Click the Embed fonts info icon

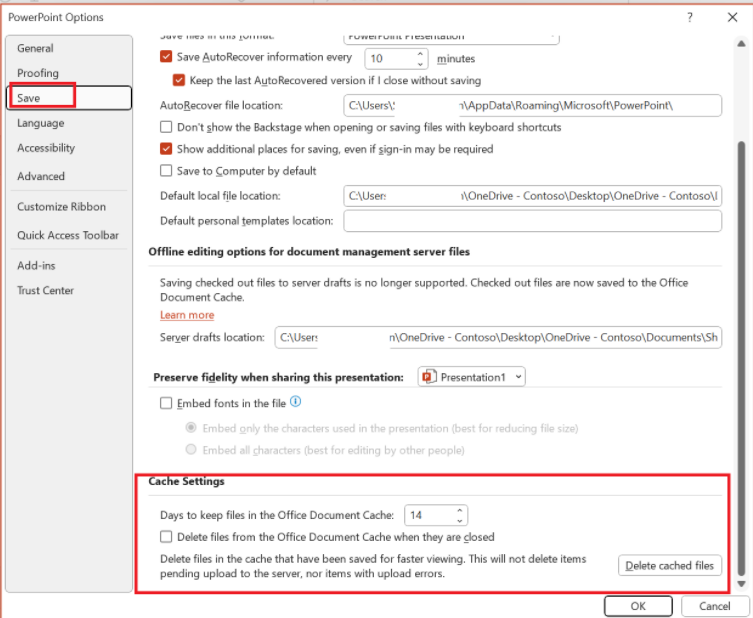pyautogui.click(x=296, y=401)
